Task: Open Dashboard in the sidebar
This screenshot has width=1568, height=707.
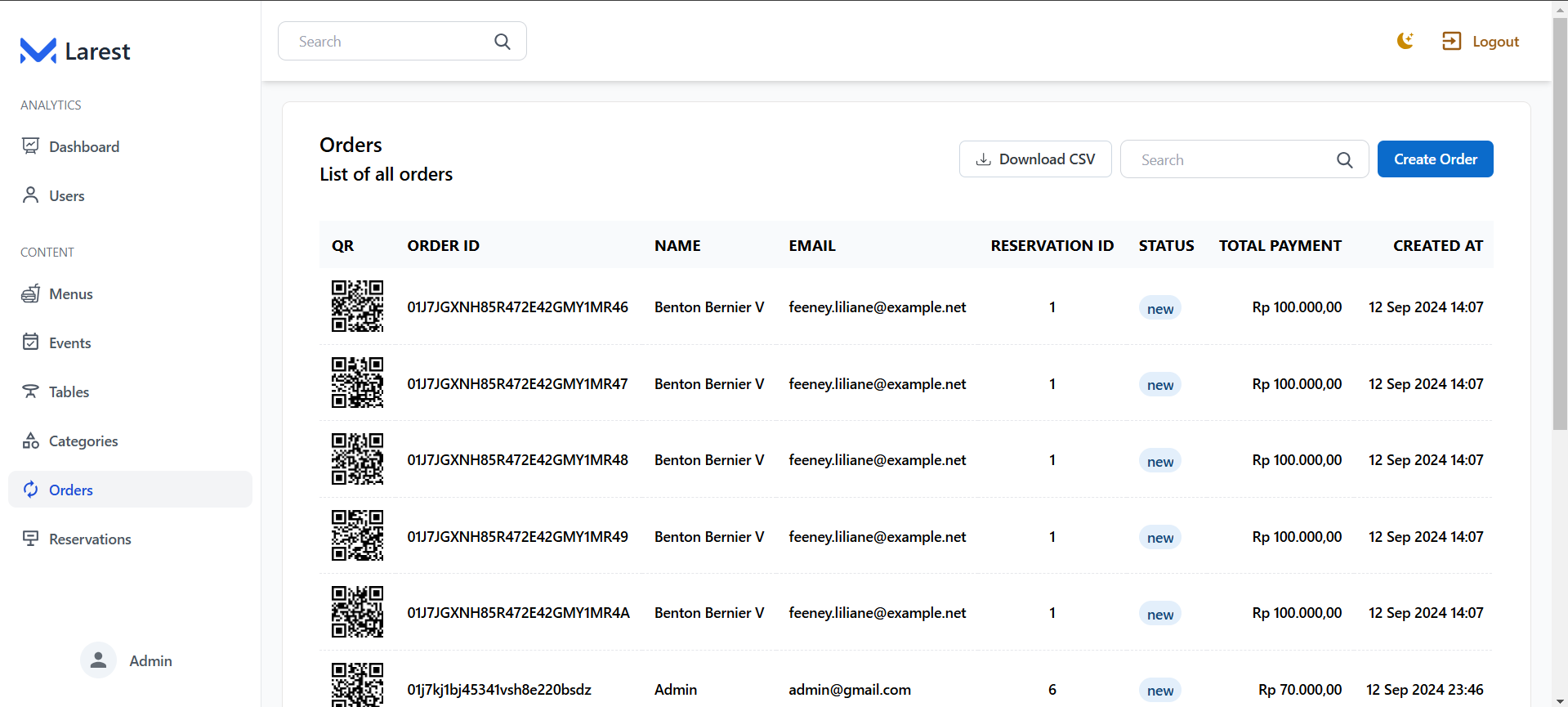Action: coord(83,147)
